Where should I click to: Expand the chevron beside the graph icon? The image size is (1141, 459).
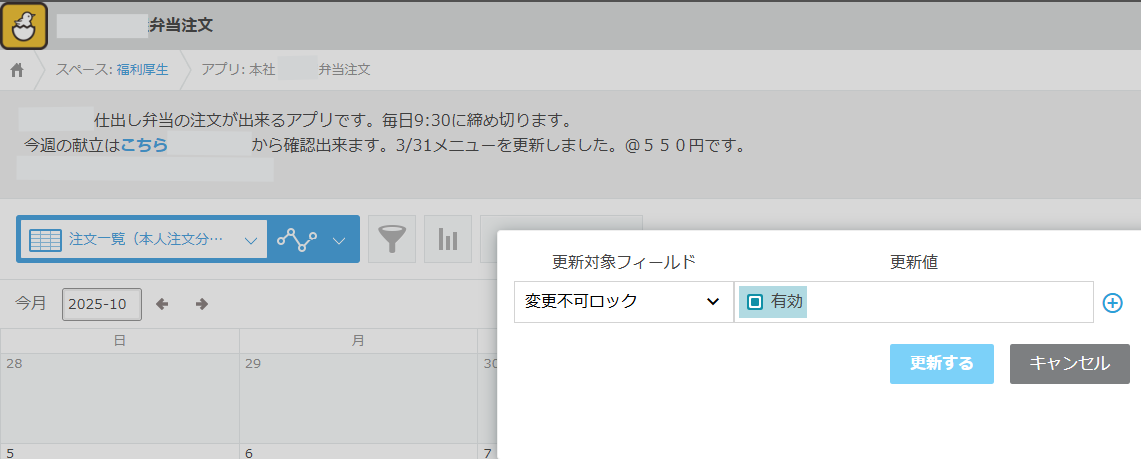[x=339, y=240]
